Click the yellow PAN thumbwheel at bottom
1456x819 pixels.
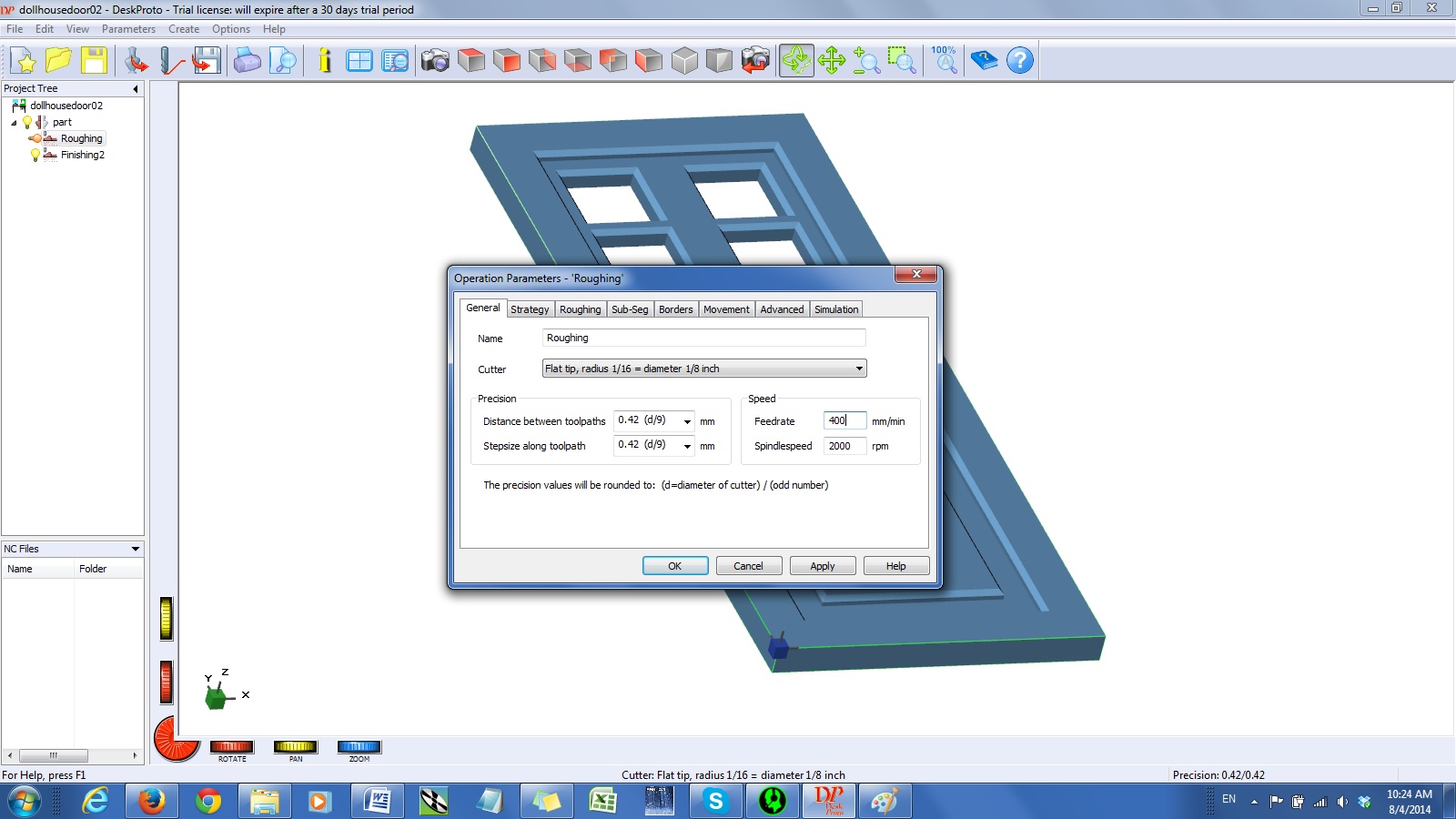pos(296,747)
